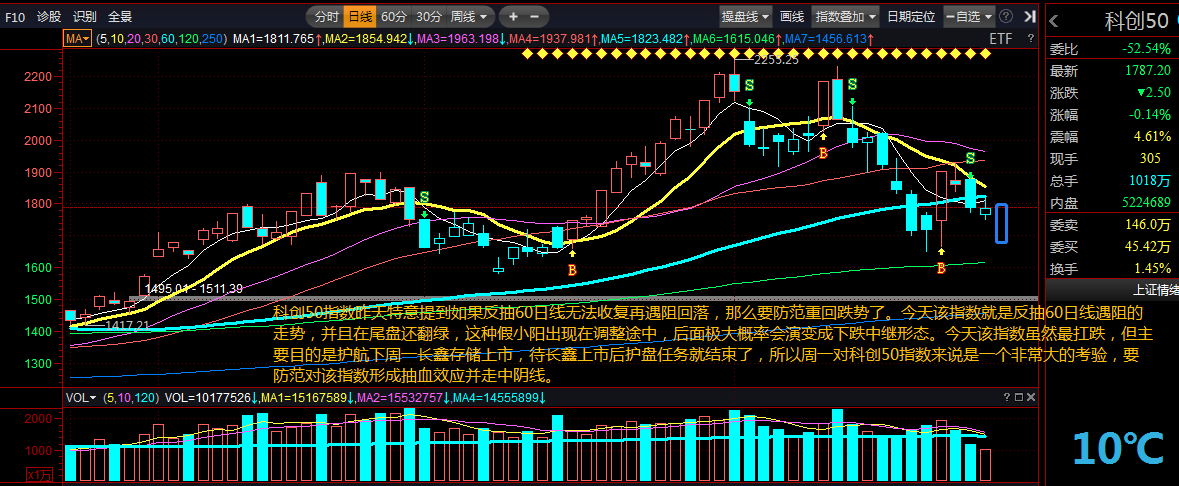Zoom out the chart with minus button
Screen dimensions: 1179x486
point(535,16)
